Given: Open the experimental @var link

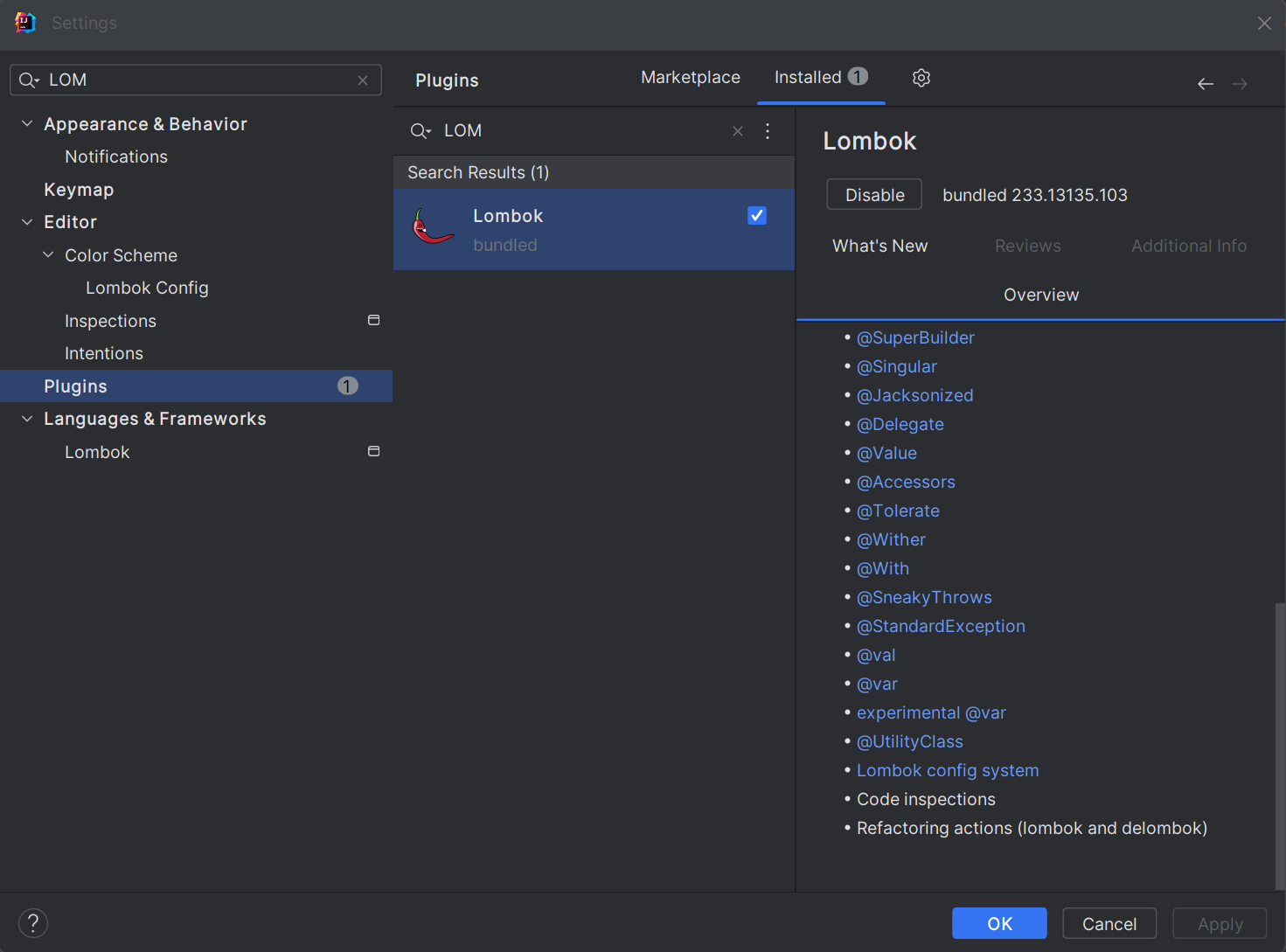Looking at the screenshot, I should click(931, 712).
